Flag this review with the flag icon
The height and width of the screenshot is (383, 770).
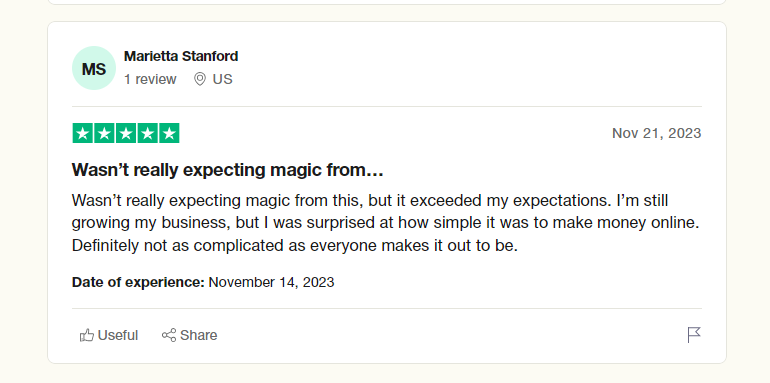[x=694, y=335]
